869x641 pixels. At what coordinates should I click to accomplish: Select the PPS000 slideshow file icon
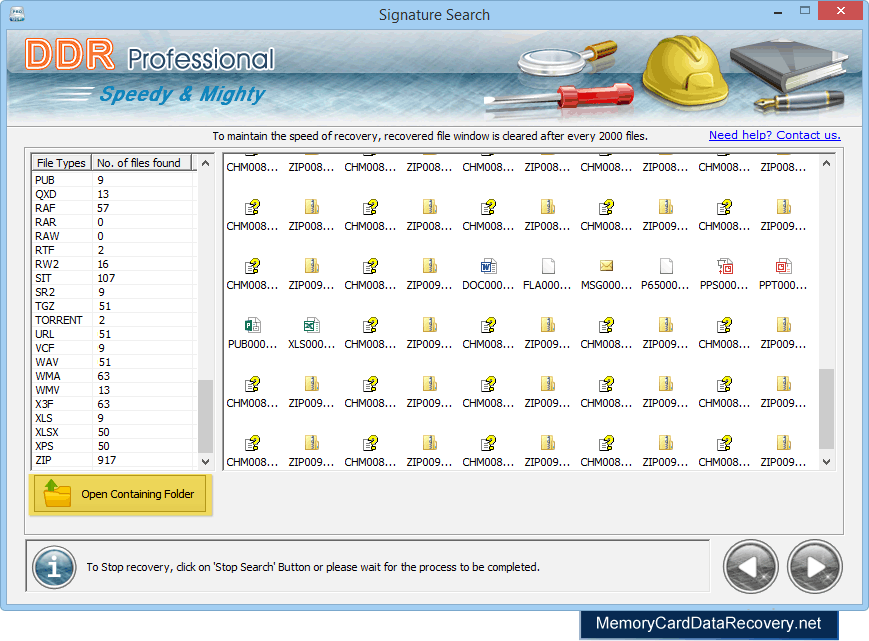click(x=724, y=266)
